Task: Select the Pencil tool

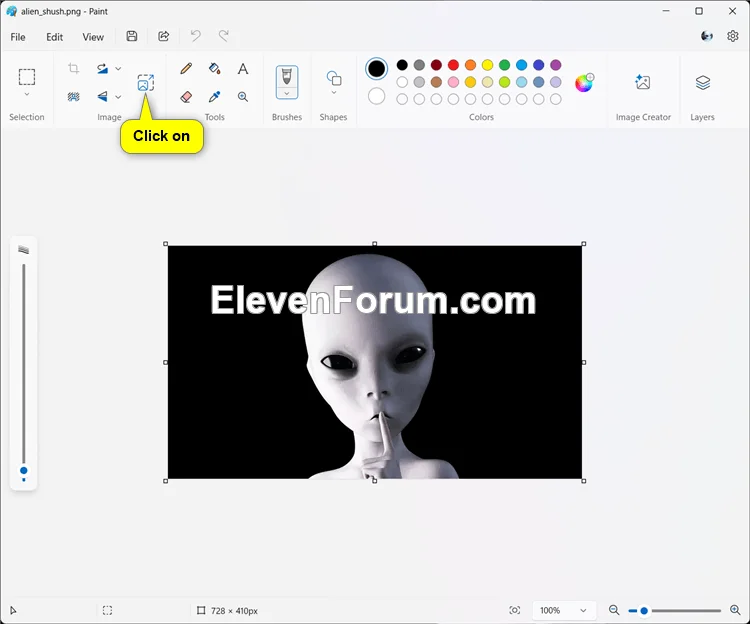Action: [x=186, y=68]
